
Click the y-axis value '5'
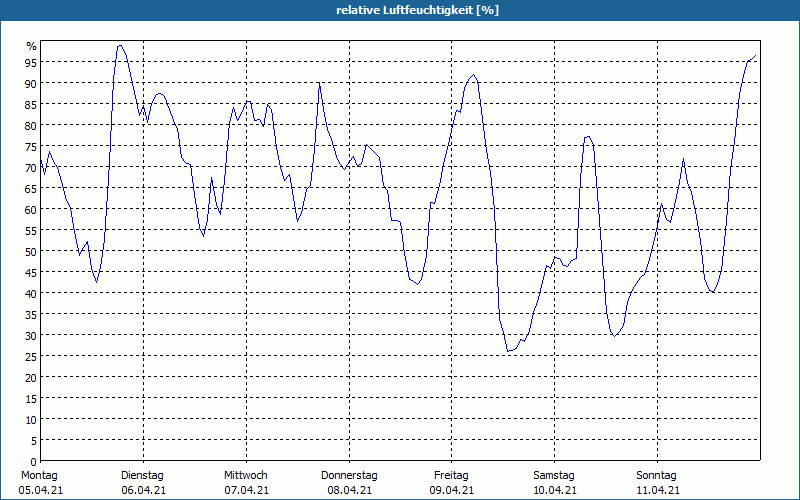tap(34, 440)
